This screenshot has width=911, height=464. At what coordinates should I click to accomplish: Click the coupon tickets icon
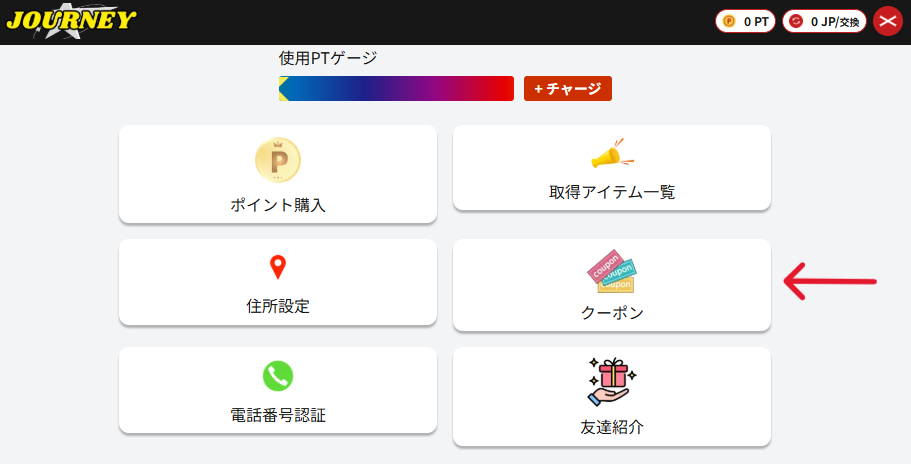click(x=612, y=271)
